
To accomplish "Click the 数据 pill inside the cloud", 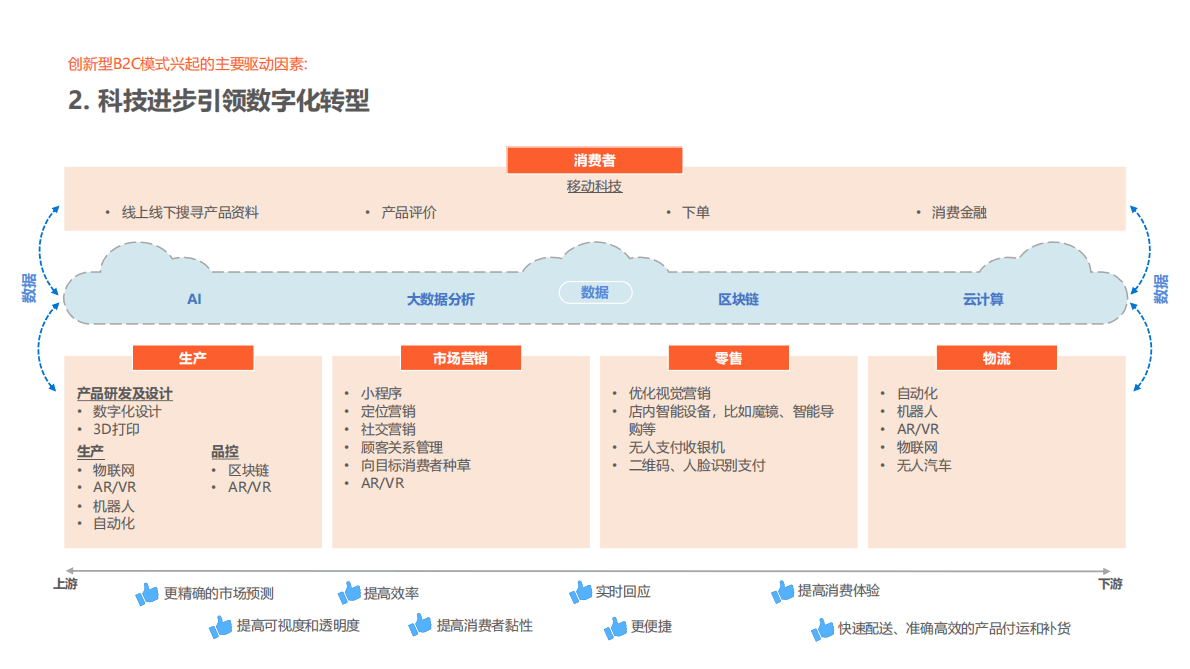I will 595,292.
